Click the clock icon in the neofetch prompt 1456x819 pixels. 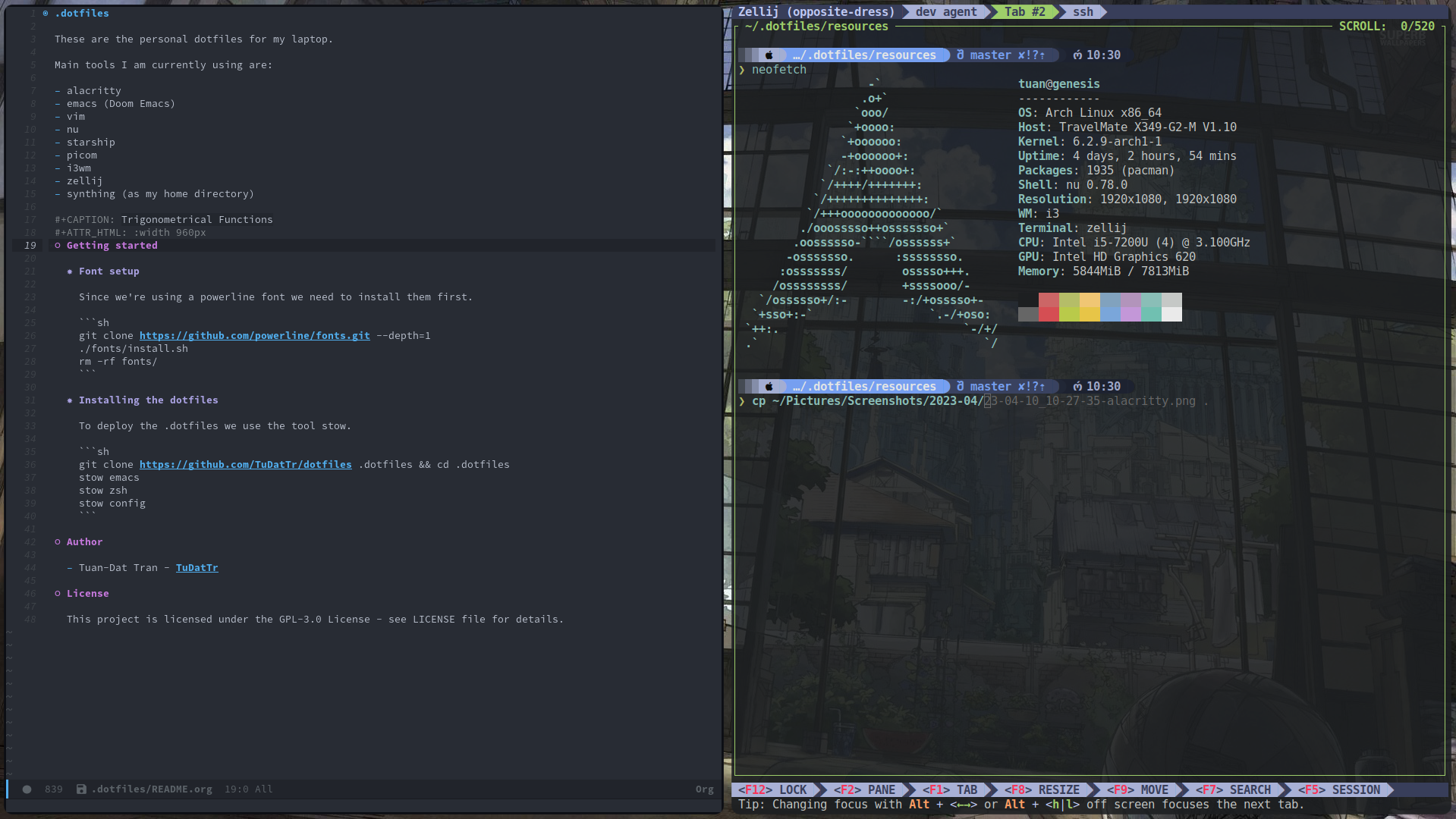[x=1077, y=55]
